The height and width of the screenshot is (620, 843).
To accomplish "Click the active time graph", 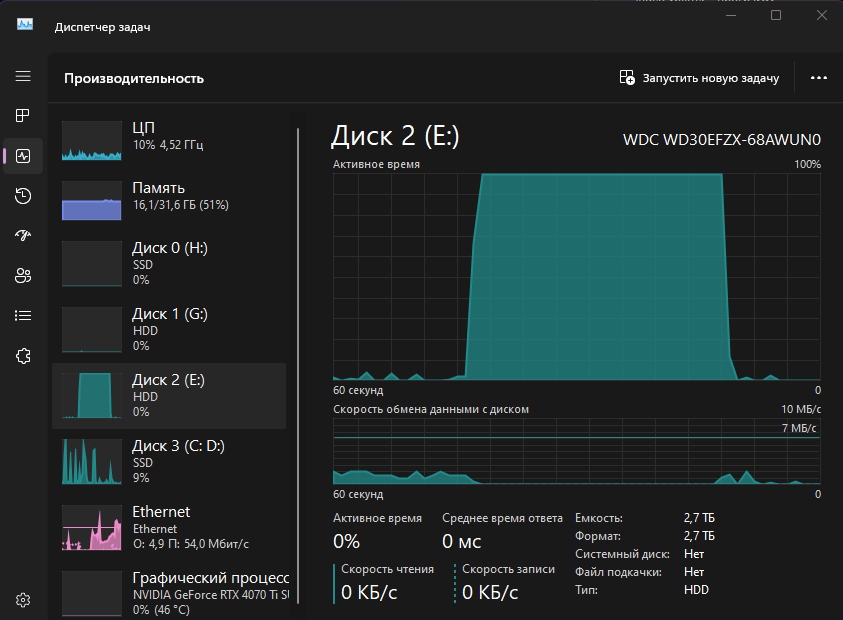I will (576, 276).
